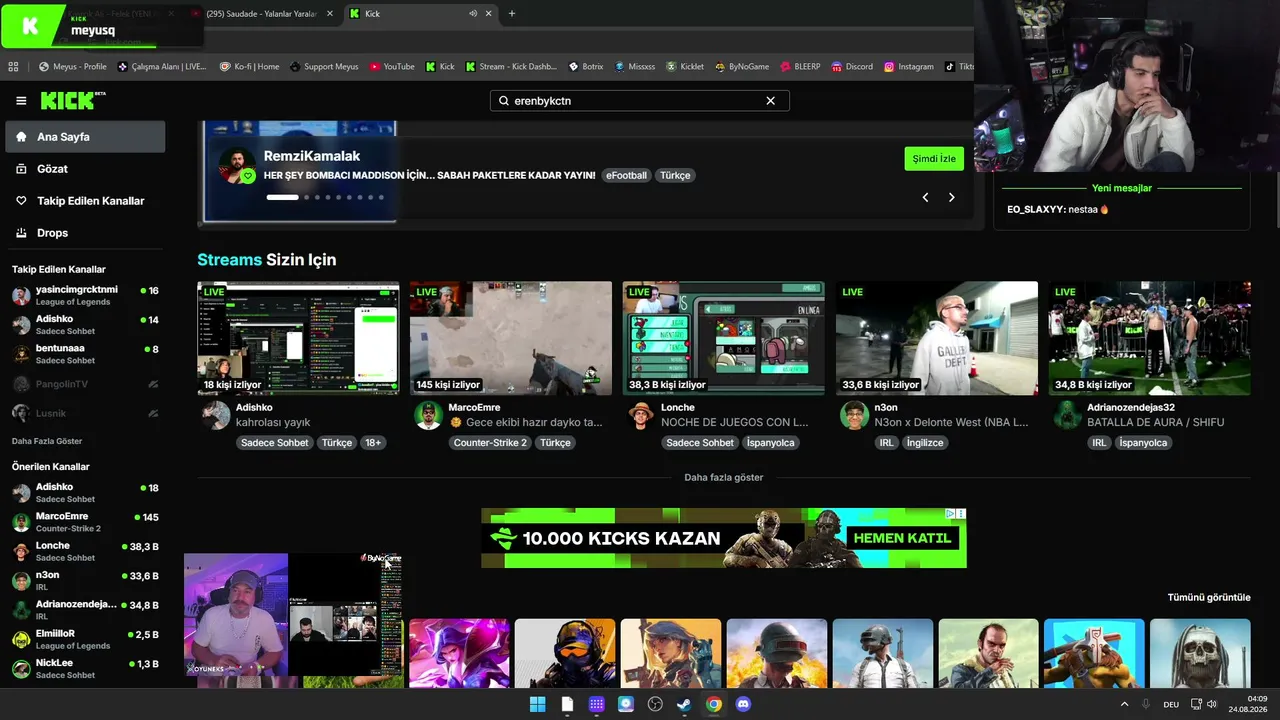Open the apps grid icon in the bookmarks bar
The image size is (1280, 720).
pos(13,67)
